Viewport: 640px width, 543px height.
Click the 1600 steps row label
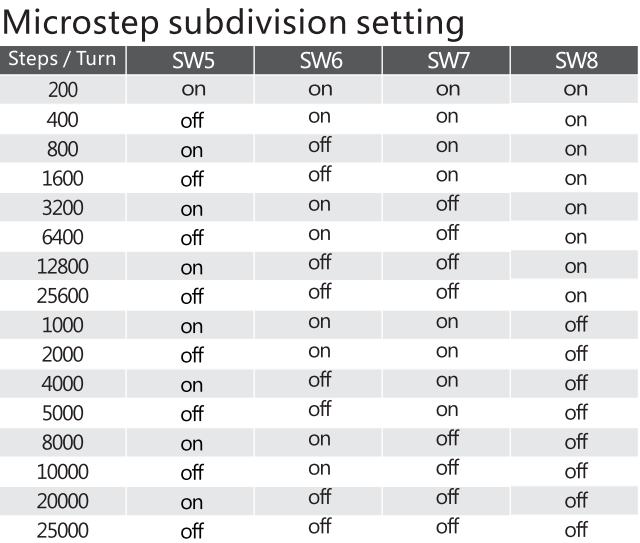[x=63, y=179]
